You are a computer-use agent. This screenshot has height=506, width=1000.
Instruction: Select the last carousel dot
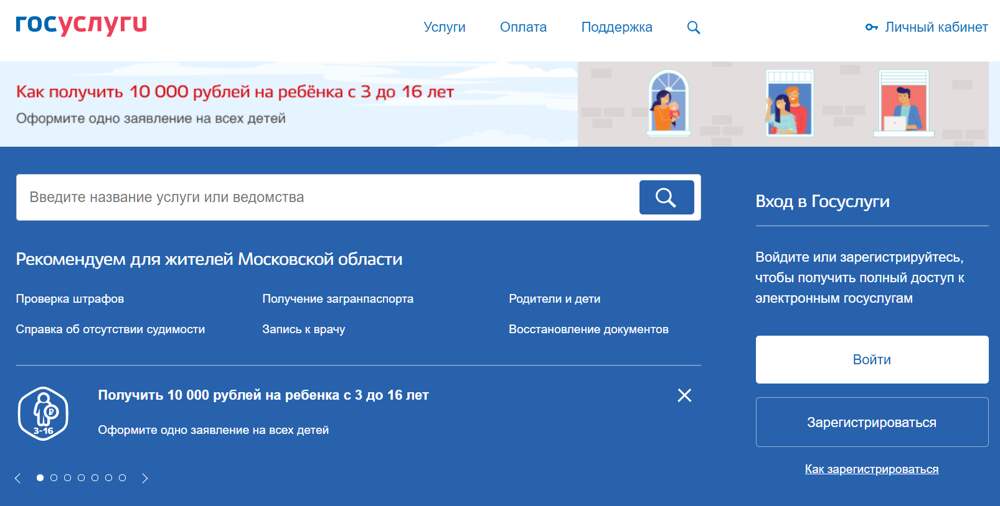pos(122,478)
